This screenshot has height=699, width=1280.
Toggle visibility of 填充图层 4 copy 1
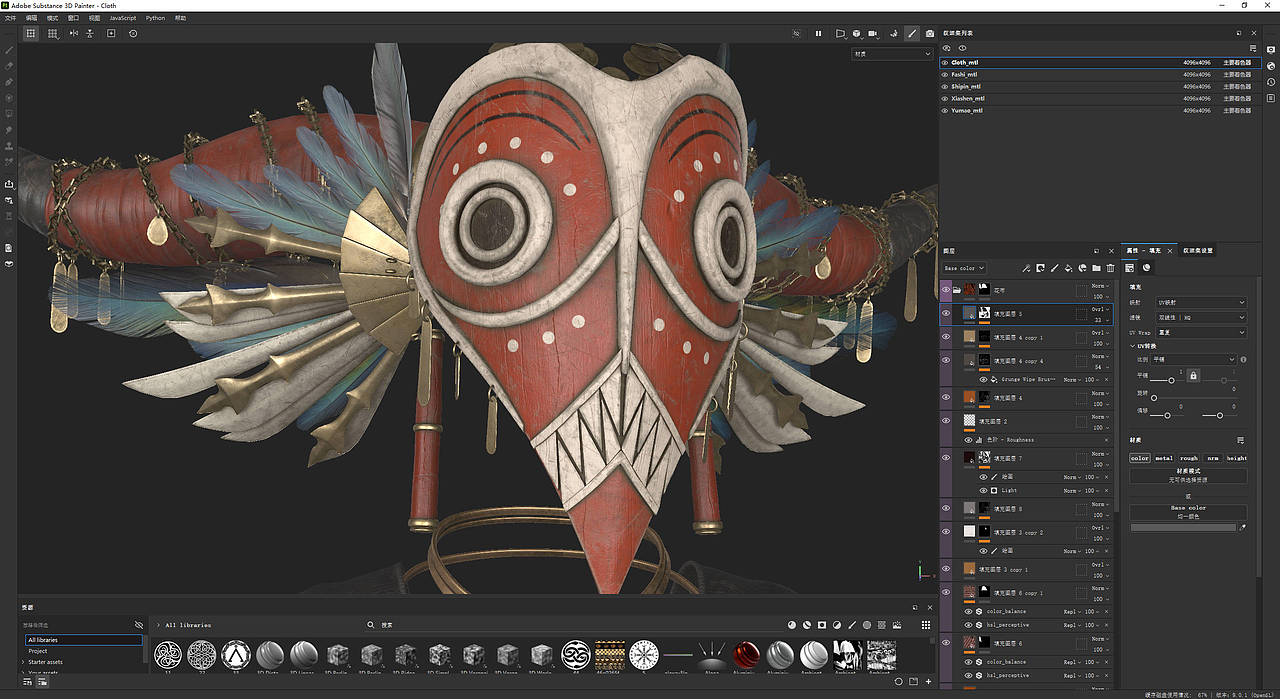947,337
